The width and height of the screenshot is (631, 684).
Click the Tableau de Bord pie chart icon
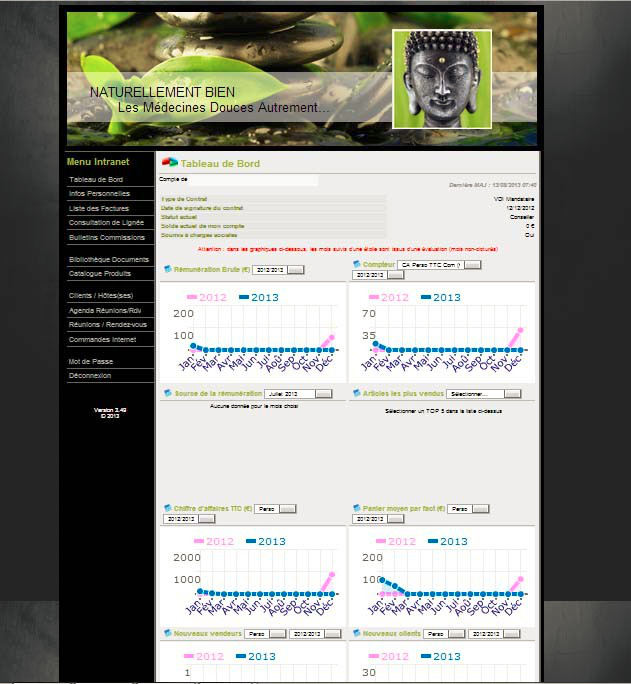point(169,163)
